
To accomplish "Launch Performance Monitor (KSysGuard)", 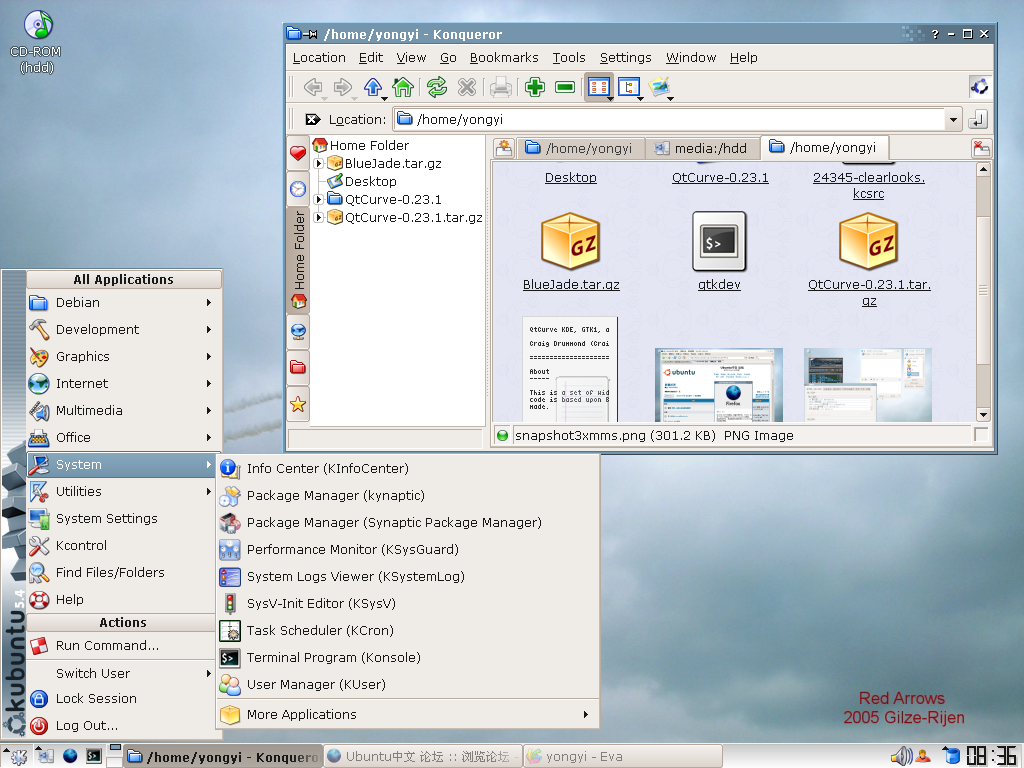I will pyautogui.click(x=408, y=550).
